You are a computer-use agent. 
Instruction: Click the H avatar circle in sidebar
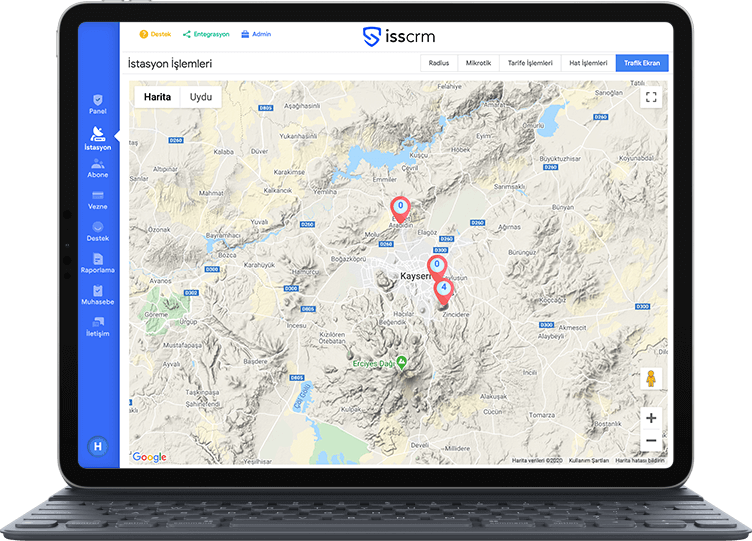[98, 447]
